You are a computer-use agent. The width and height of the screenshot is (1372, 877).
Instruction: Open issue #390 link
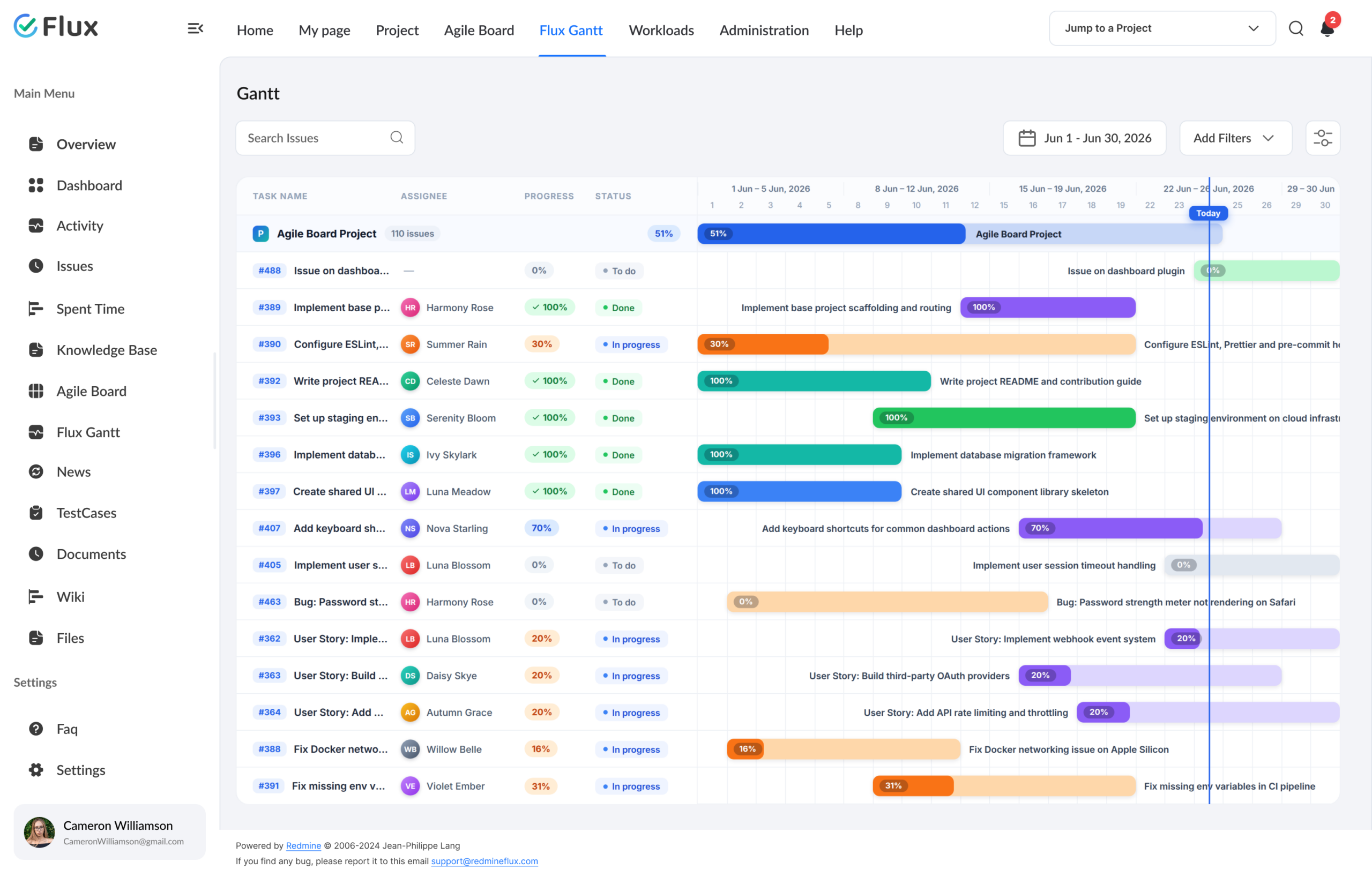[270, 344]
